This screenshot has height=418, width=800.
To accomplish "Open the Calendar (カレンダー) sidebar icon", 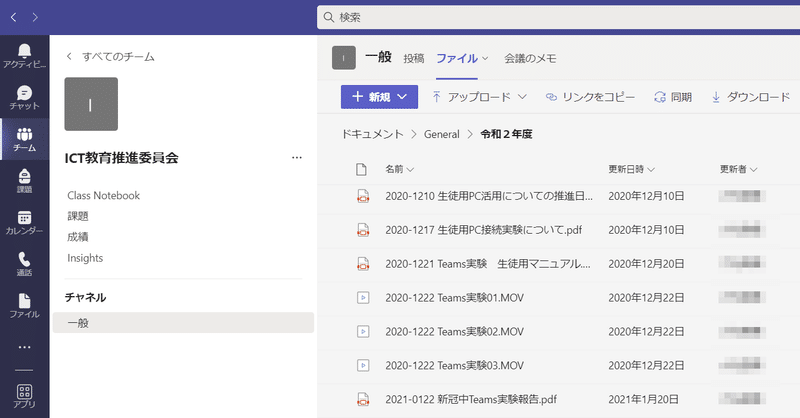I will (x=24, y=223).
